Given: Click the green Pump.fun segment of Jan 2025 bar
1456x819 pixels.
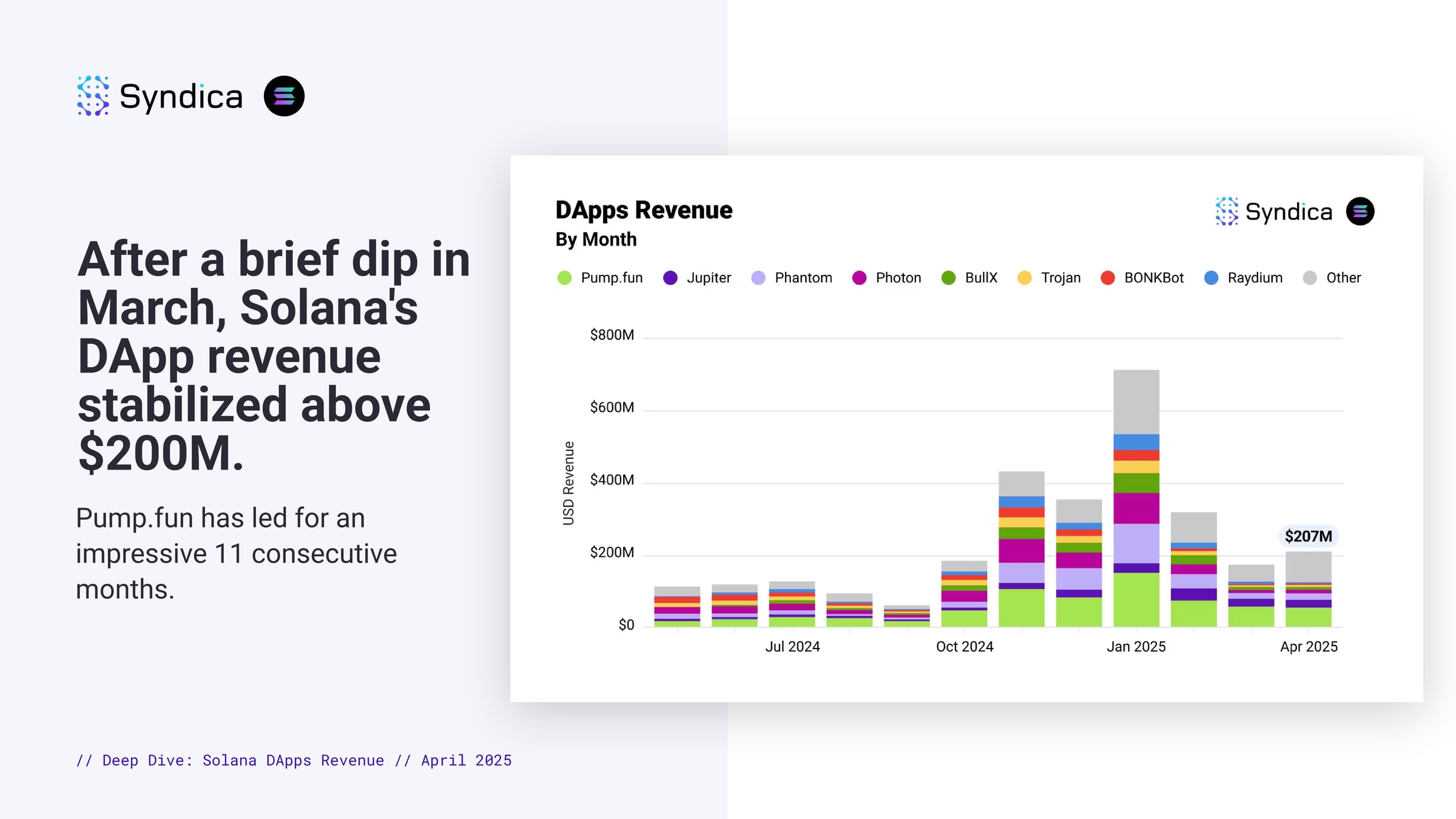Looking at the screenshot, I should coord(1136,600).
